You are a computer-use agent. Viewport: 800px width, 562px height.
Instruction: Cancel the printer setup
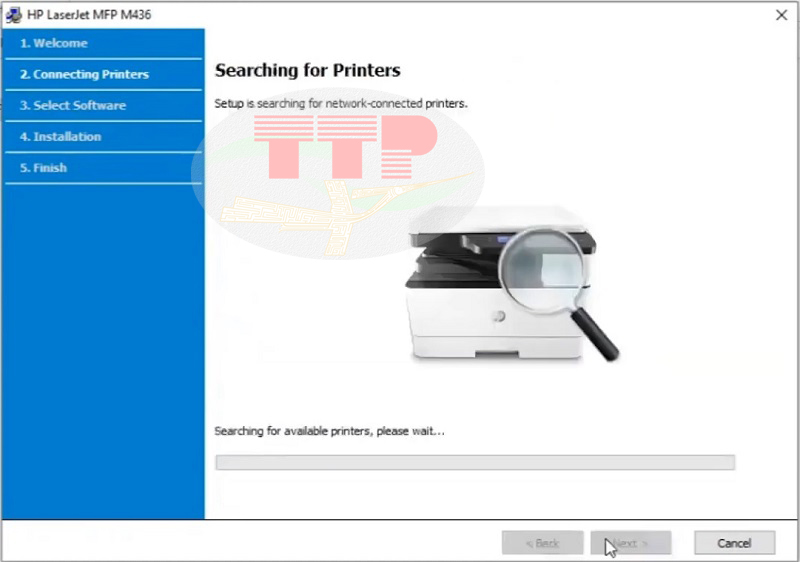pyautogui.click(x=734, y=543)
